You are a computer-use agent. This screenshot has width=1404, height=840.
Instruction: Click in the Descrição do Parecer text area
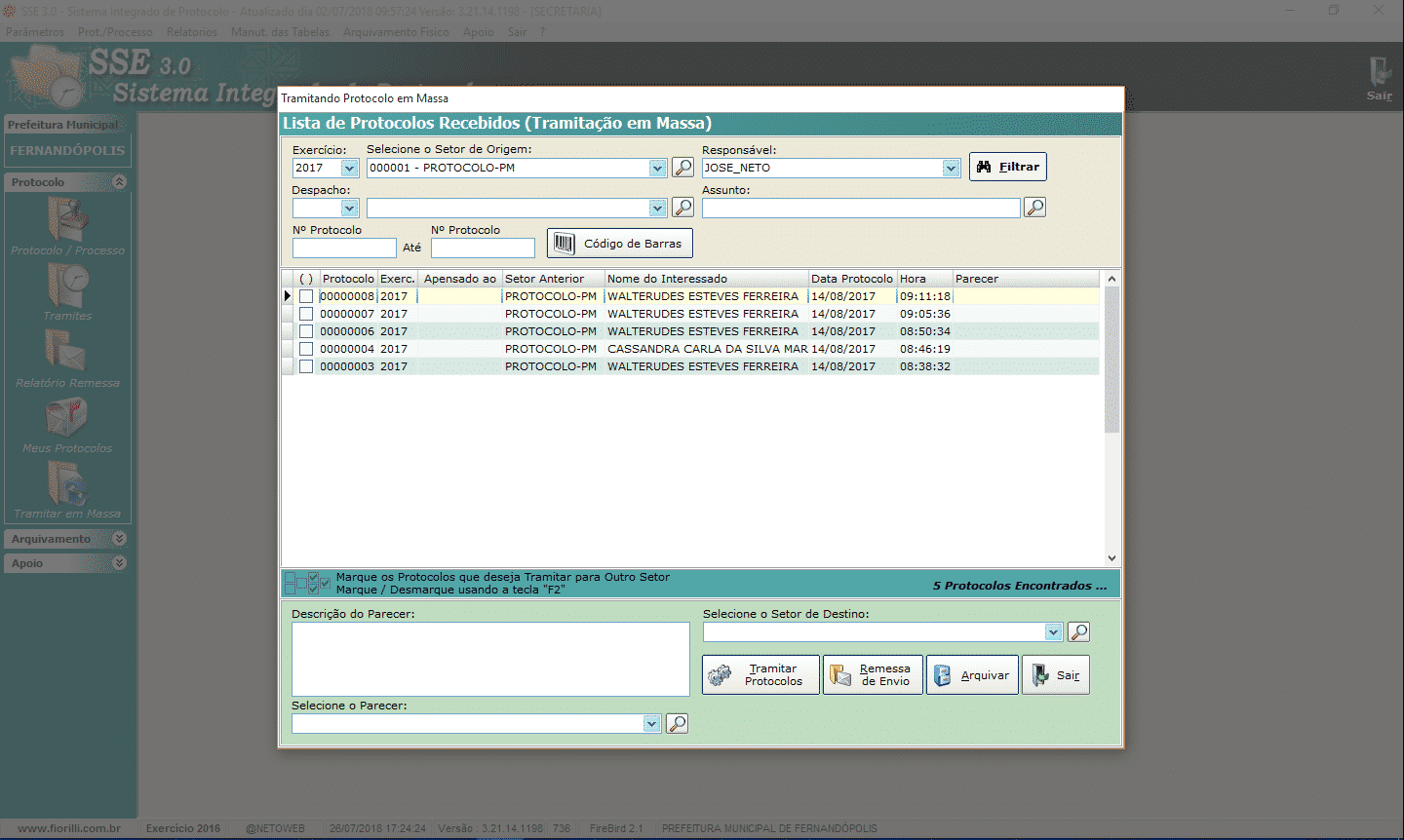pyautogui.click(x=490, y=659)
